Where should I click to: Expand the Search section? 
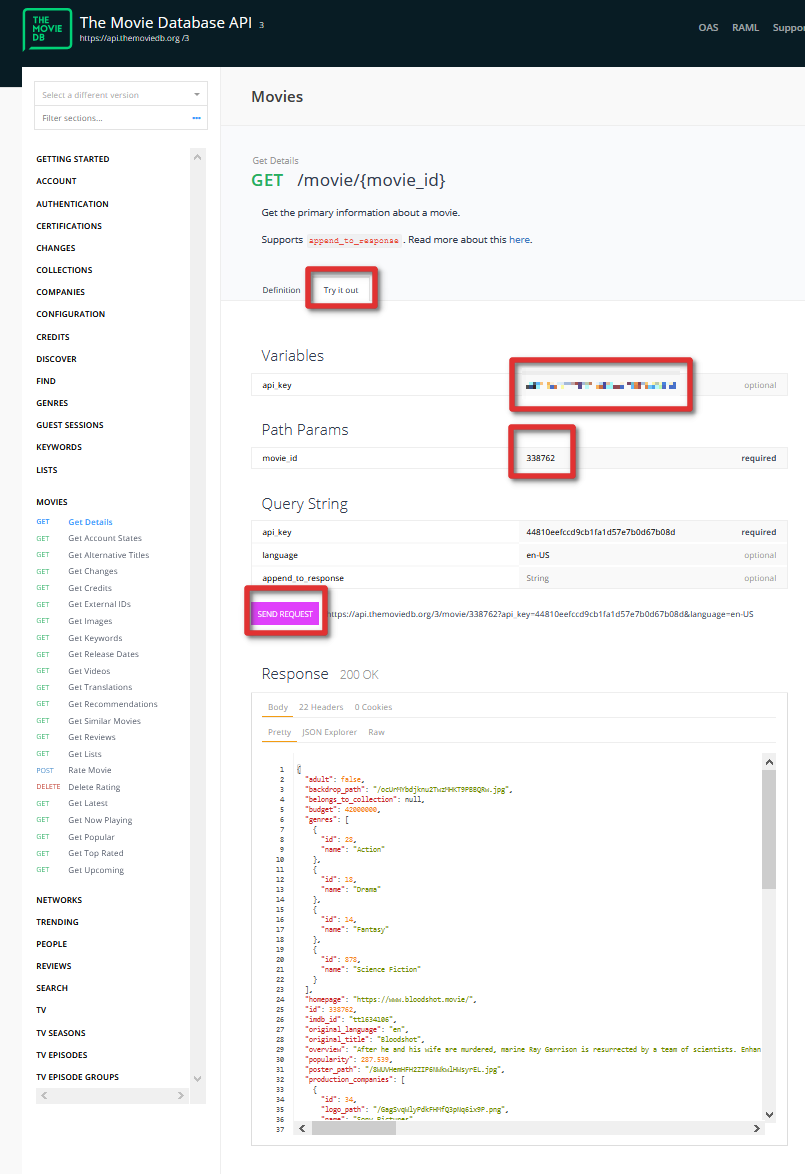[52, 988]
